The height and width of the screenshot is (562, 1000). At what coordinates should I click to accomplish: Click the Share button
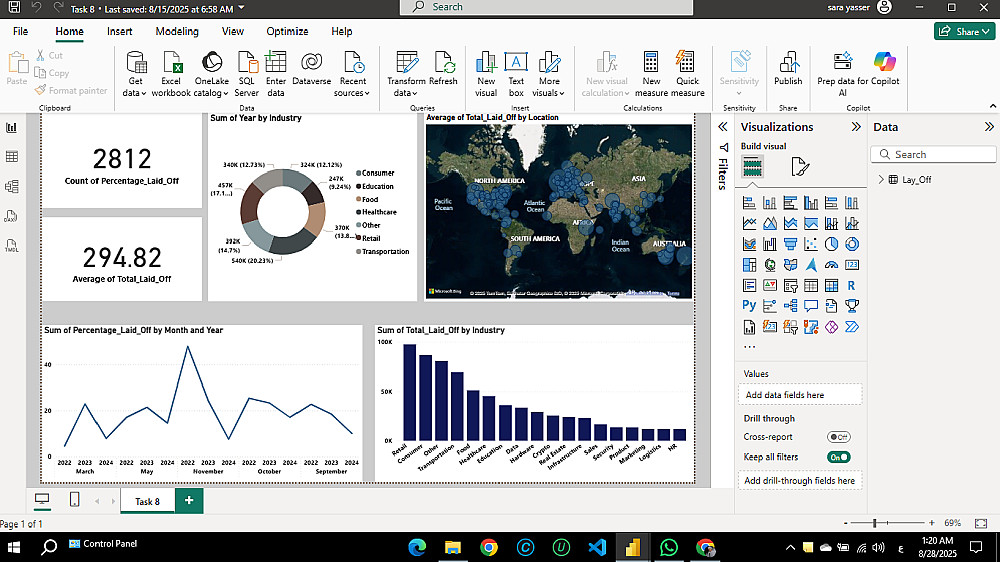pos(963,31)
